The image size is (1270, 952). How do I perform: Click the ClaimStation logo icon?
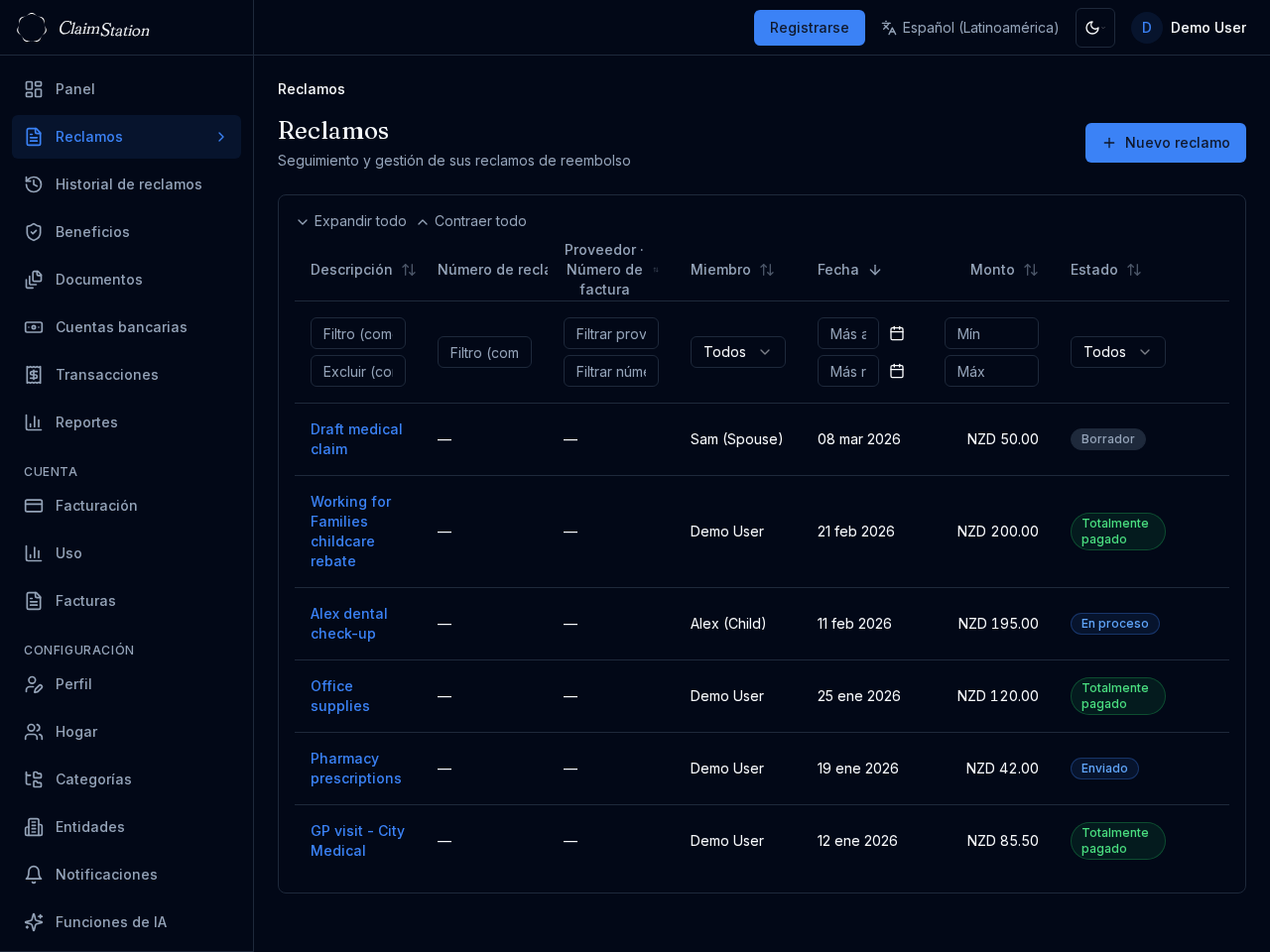point(32,28)
